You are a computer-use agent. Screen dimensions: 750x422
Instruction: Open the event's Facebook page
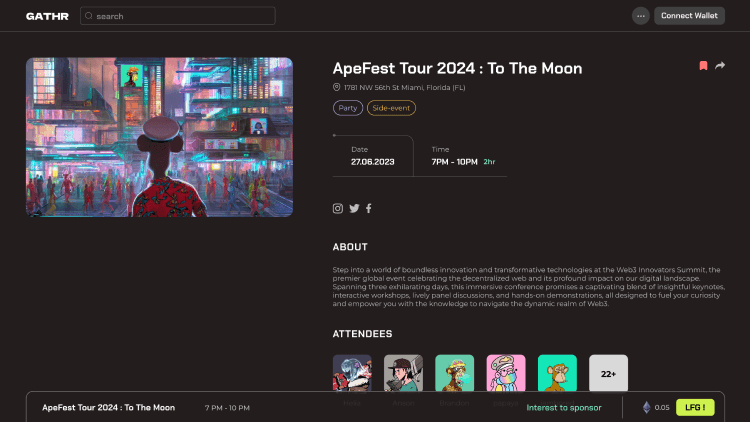point(368,208)
